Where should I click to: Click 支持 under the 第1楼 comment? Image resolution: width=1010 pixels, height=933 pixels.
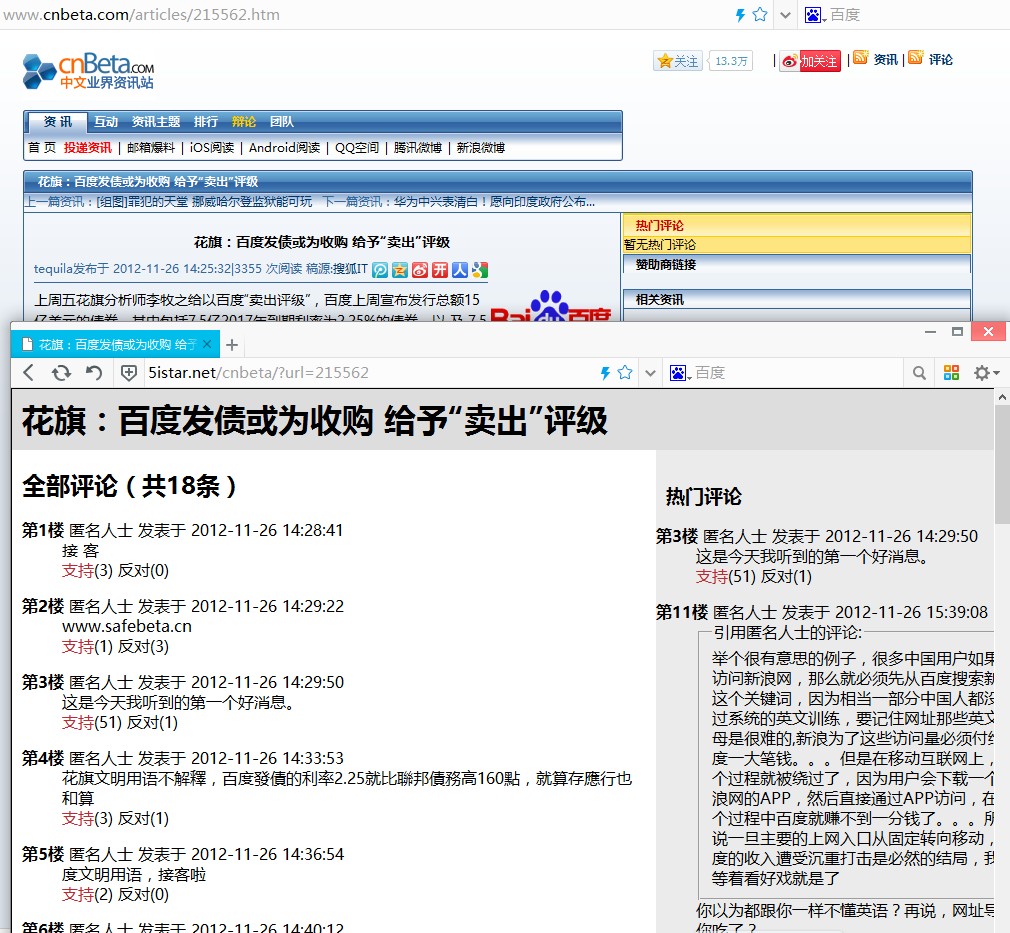pyautogui.click(x=78, y=571)
